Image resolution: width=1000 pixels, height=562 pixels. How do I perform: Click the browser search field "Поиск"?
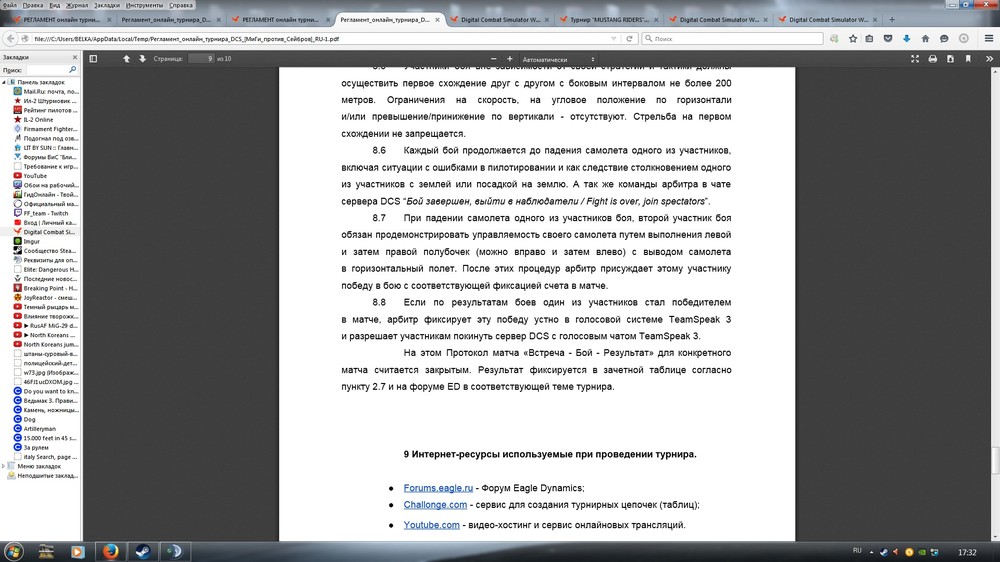732,39
